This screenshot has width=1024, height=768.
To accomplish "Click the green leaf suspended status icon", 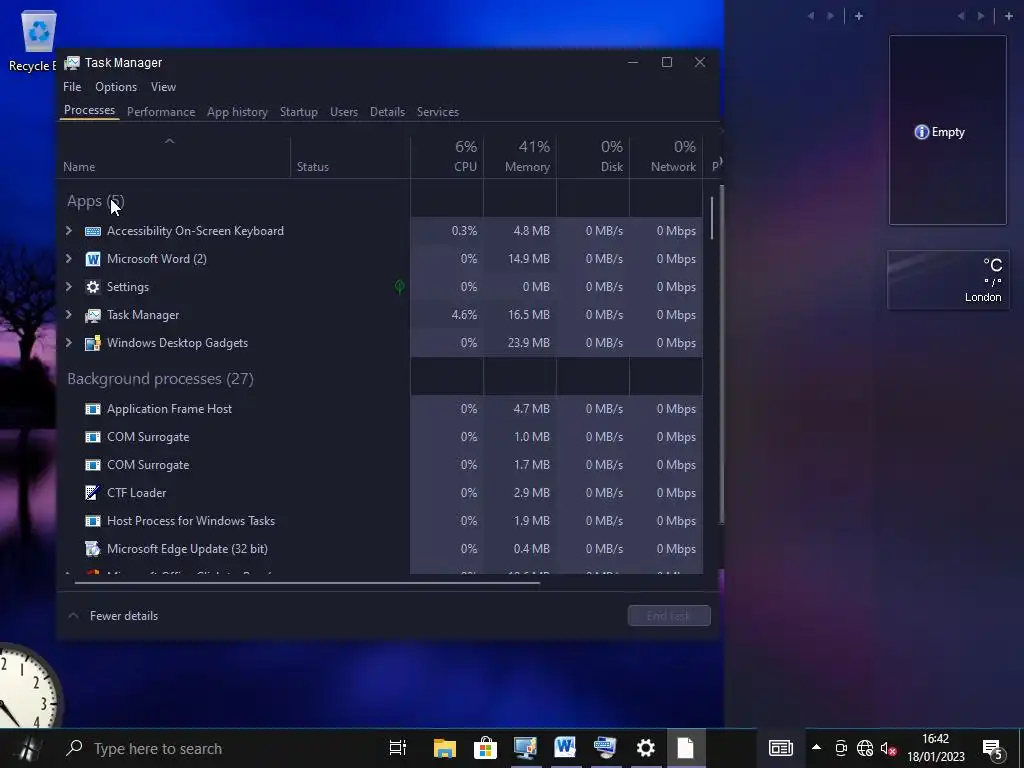I will click(400, 287).
